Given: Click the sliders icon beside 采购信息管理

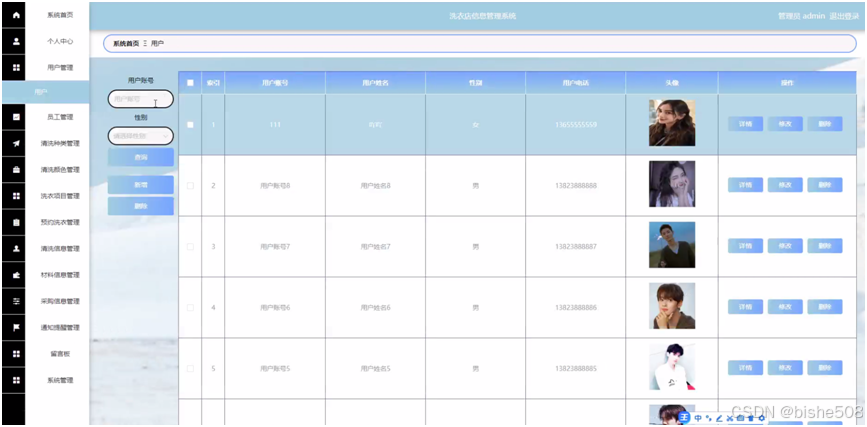Looking at the screenshot, I should 16,301.
